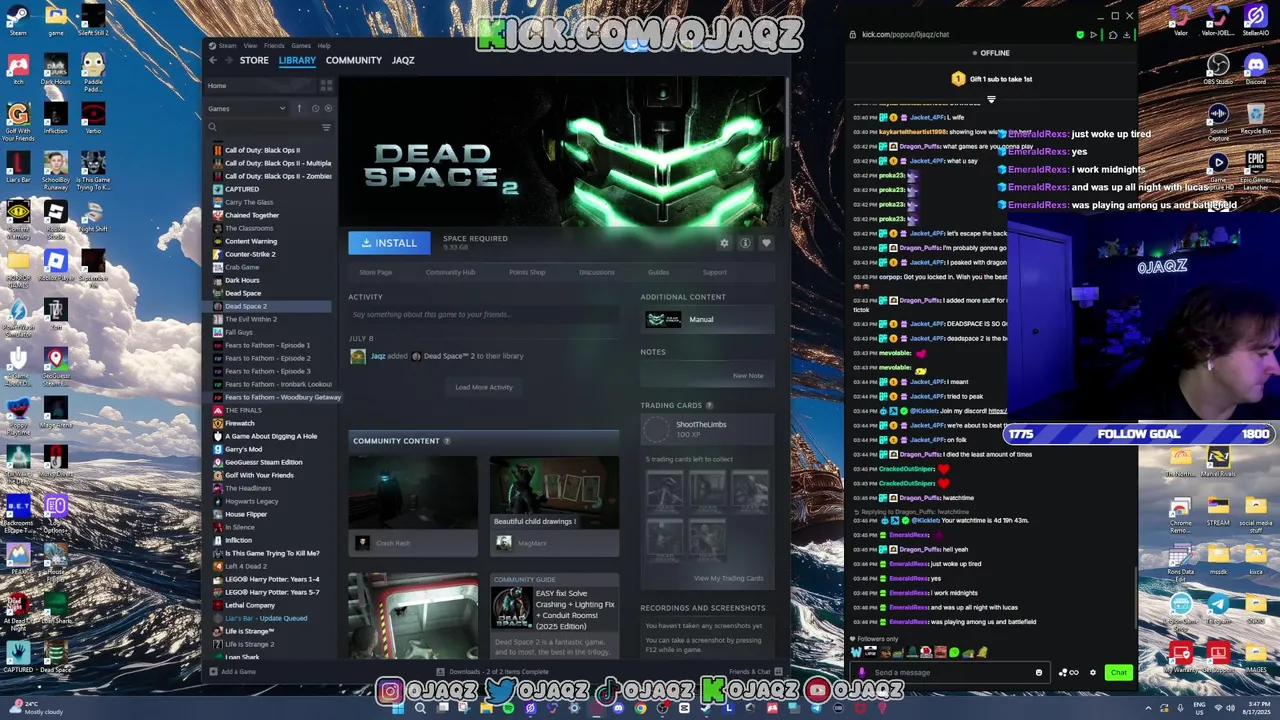Select Counter-Strike 2 in library list
The height and width of the screenshot is (720, 1280).
pos(250,254)
